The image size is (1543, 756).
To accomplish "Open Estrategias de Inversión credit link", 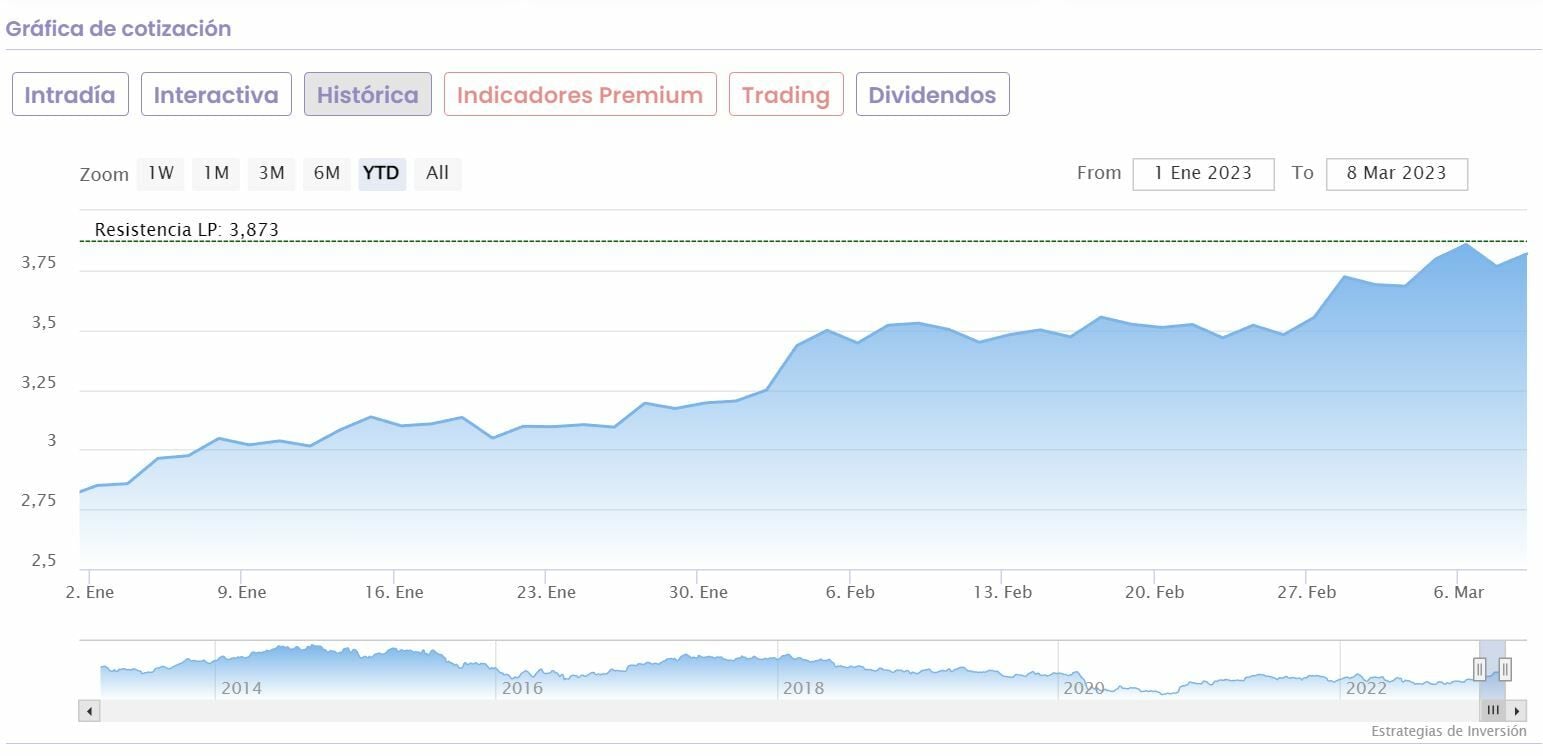I will (x=1448, y=731).
